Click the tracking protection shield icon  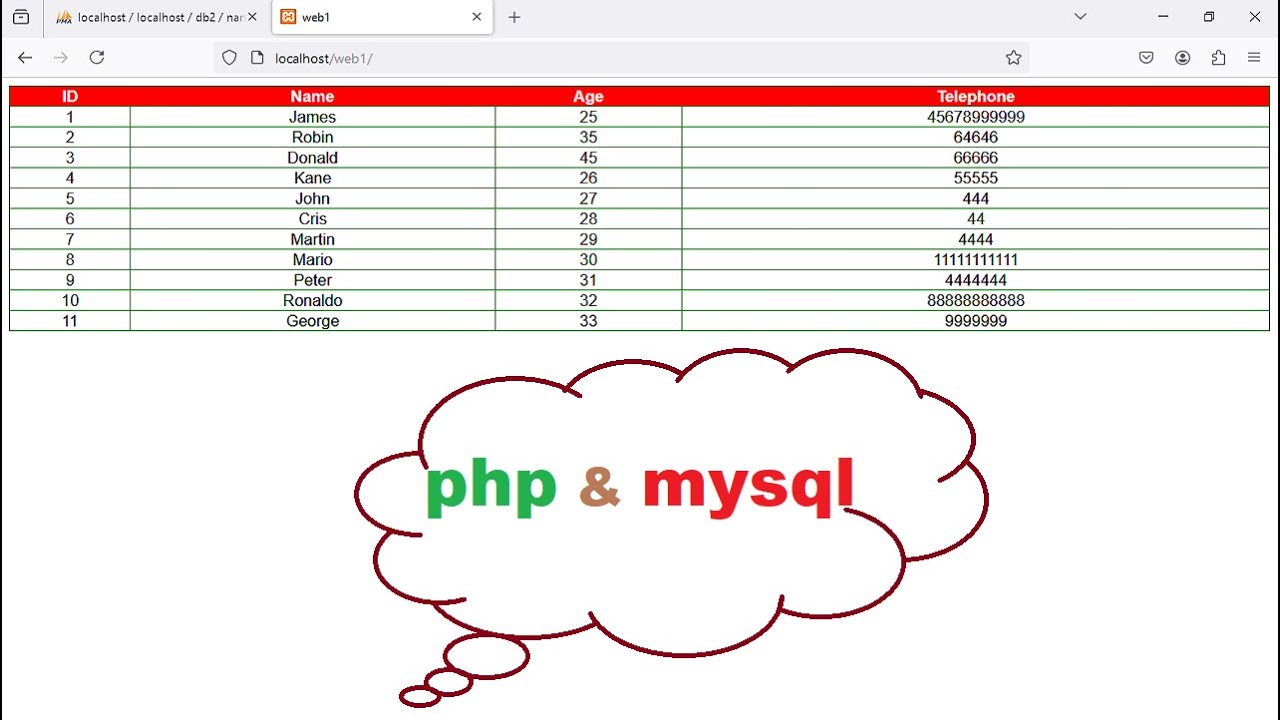(x=229, y=58)
